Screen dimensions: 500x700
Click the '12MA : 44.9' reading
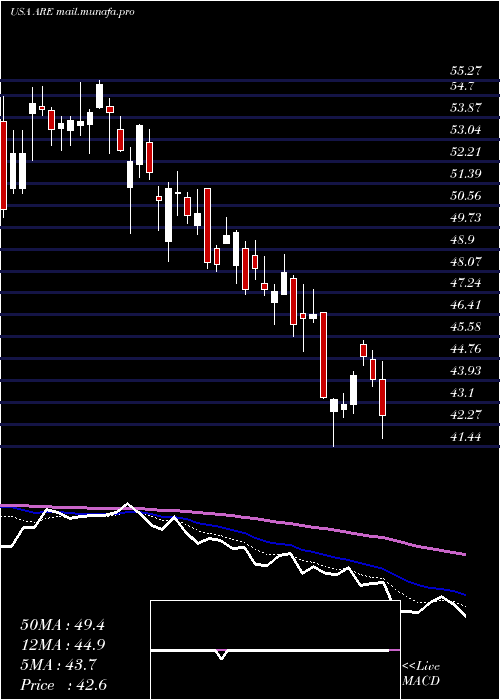62,645
